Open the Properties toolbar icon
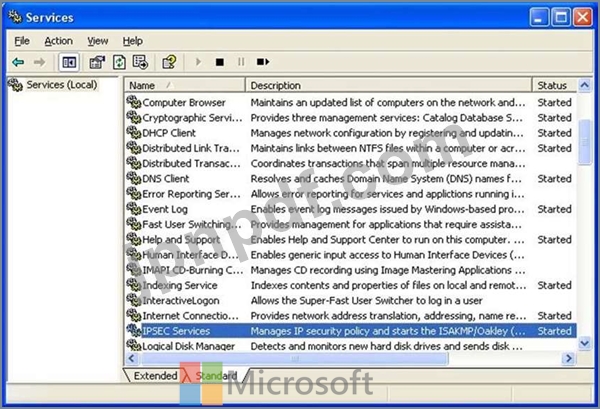 tap(97, 62)
